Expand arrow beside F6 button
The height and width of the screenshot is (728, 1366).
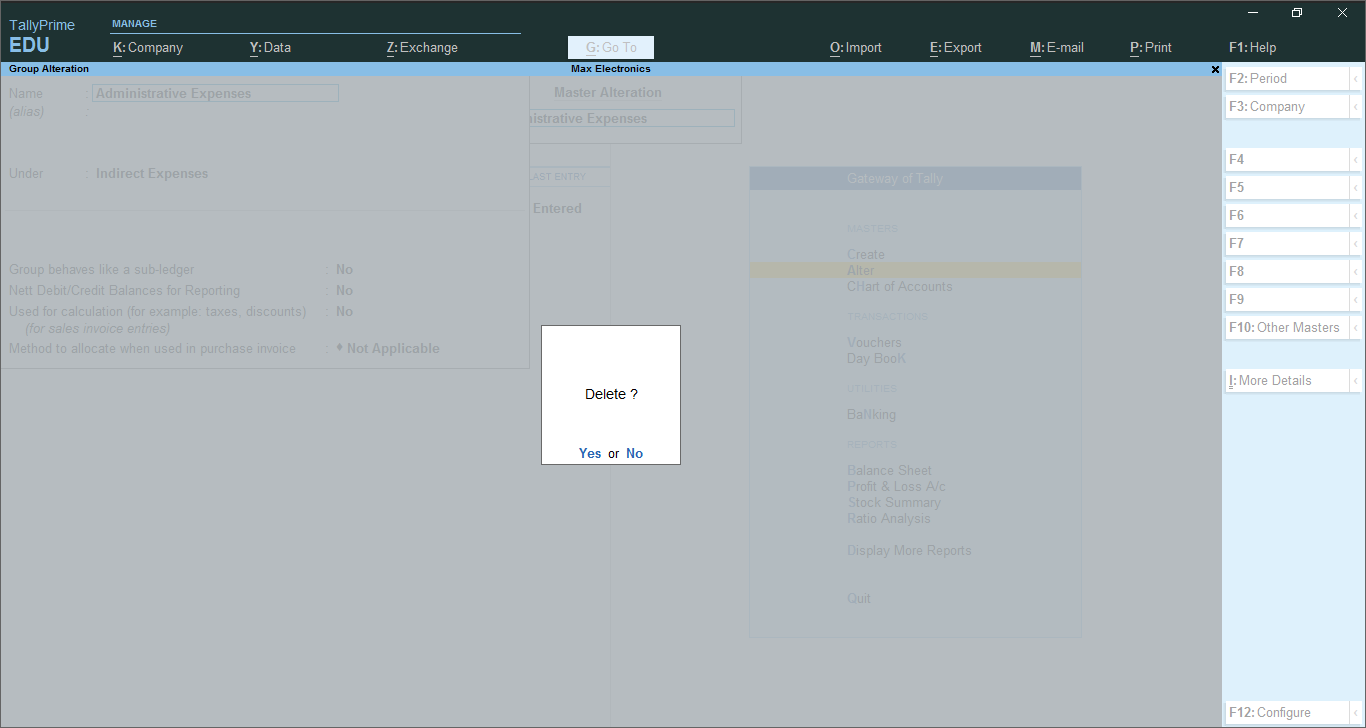click(x=1355, y=215)
